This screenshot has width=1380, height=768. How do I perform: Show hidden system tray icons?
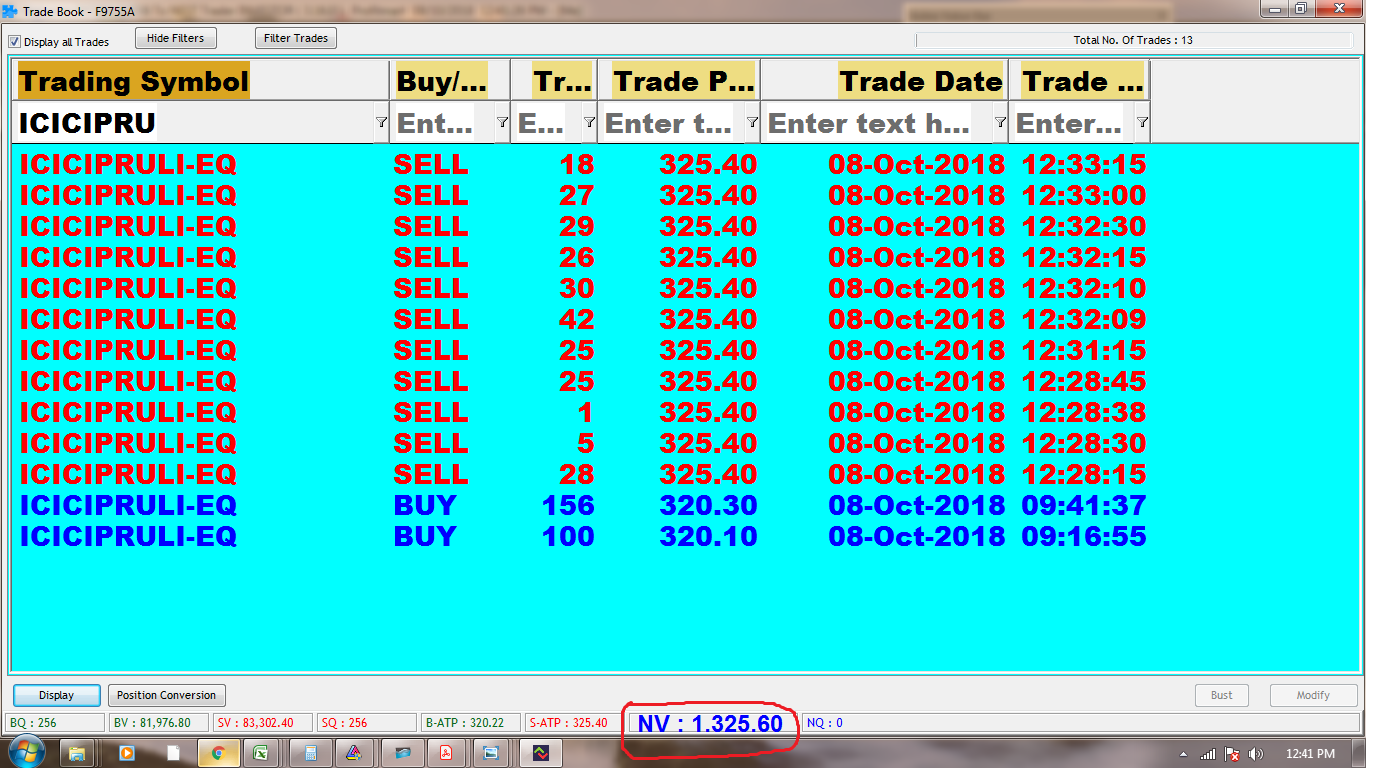pos(1184,754)
